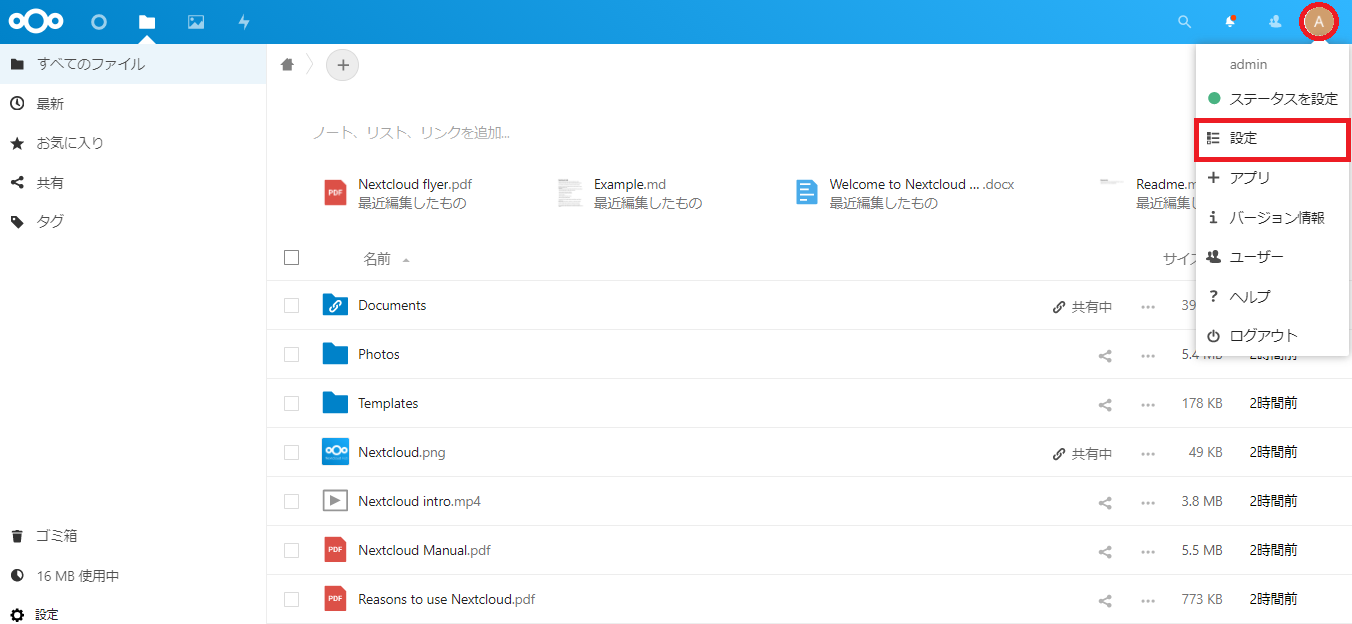Open more actions for Nextcloud Manual.pdf
This screenshot has width=1352, height=624.
1148,551
